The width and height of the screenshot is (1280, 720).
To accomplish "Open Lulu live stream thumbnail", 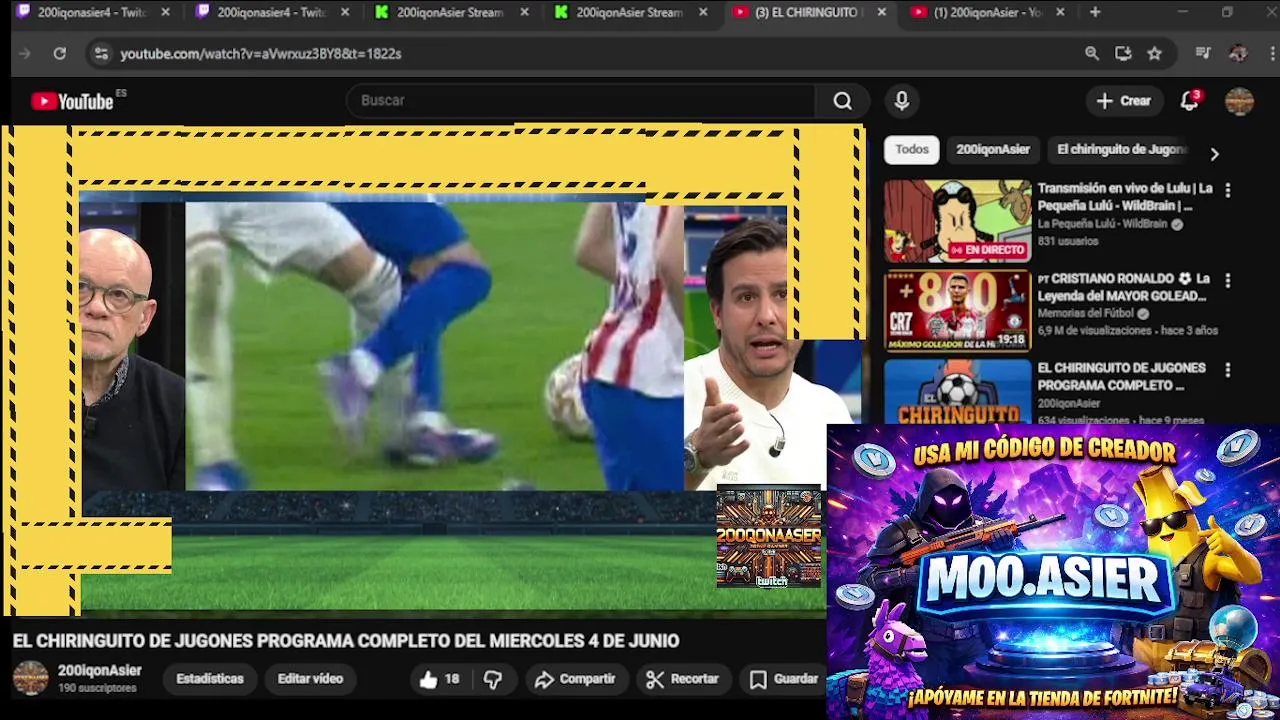I will click(957, 221).
